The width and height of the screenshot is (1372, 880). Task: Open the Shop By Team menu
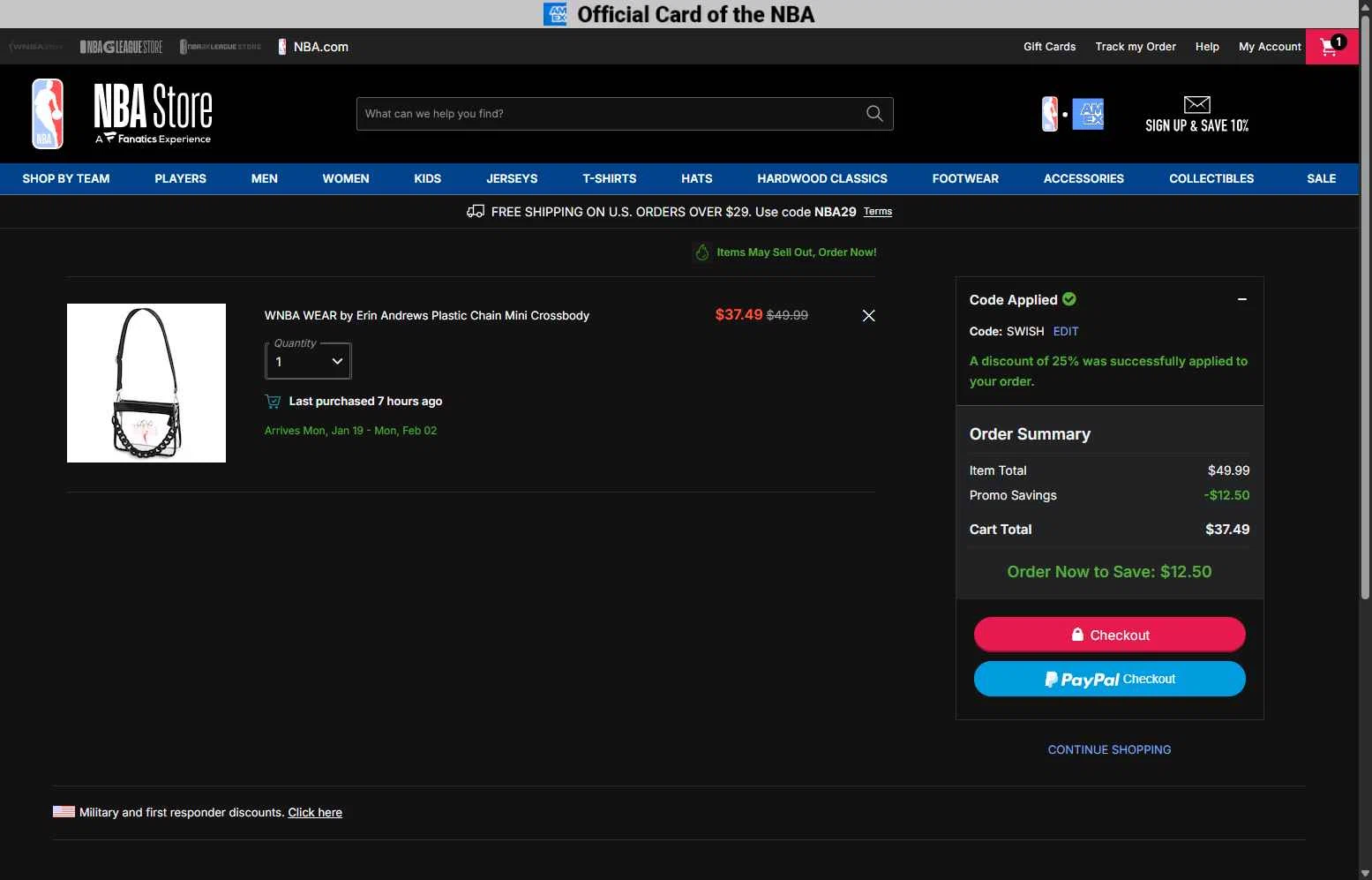tap(66, 178)
